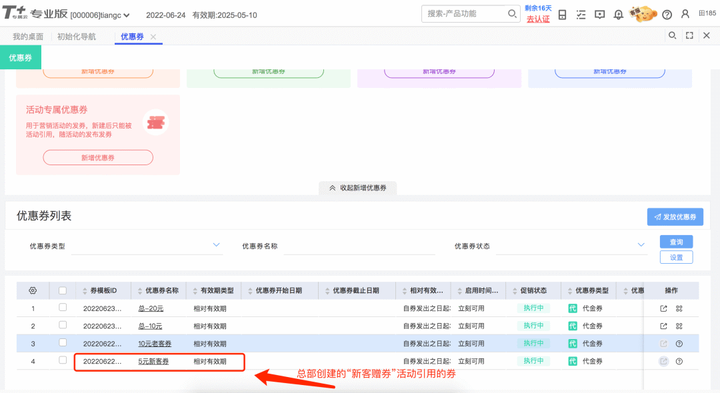This screenshot has width=720, height=393.
Task: Click 执行中 status in 总-20元 row
Action: pos(533,308)
